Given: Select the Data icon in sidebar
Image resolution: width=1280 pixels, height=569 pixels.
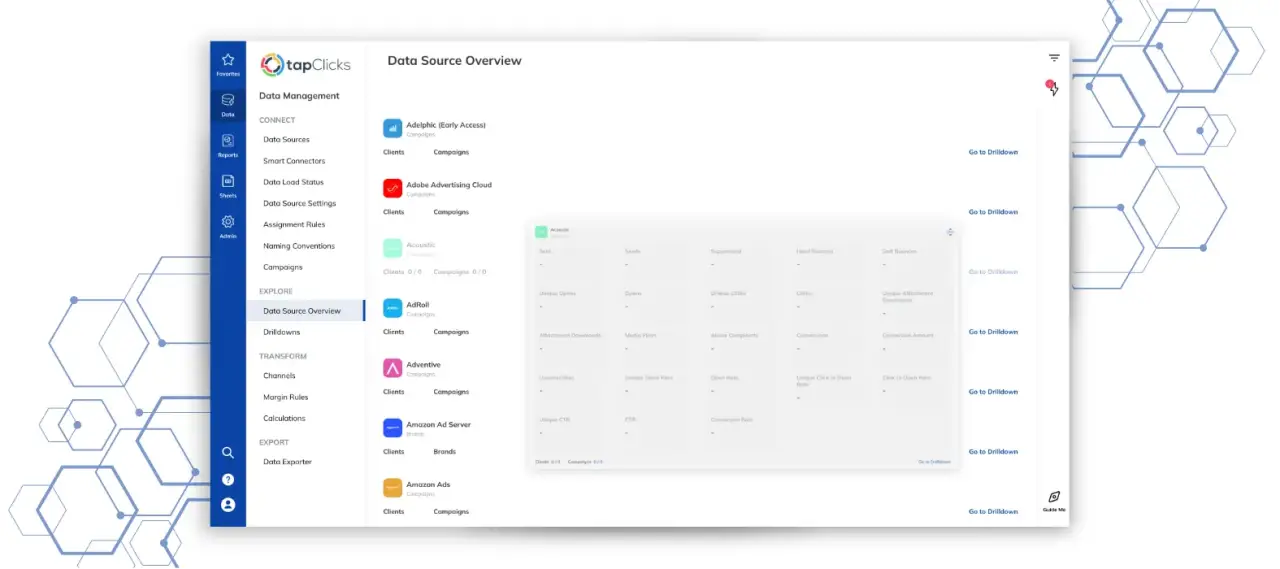Looking at the screenshot, I should [x=228, y=100].
